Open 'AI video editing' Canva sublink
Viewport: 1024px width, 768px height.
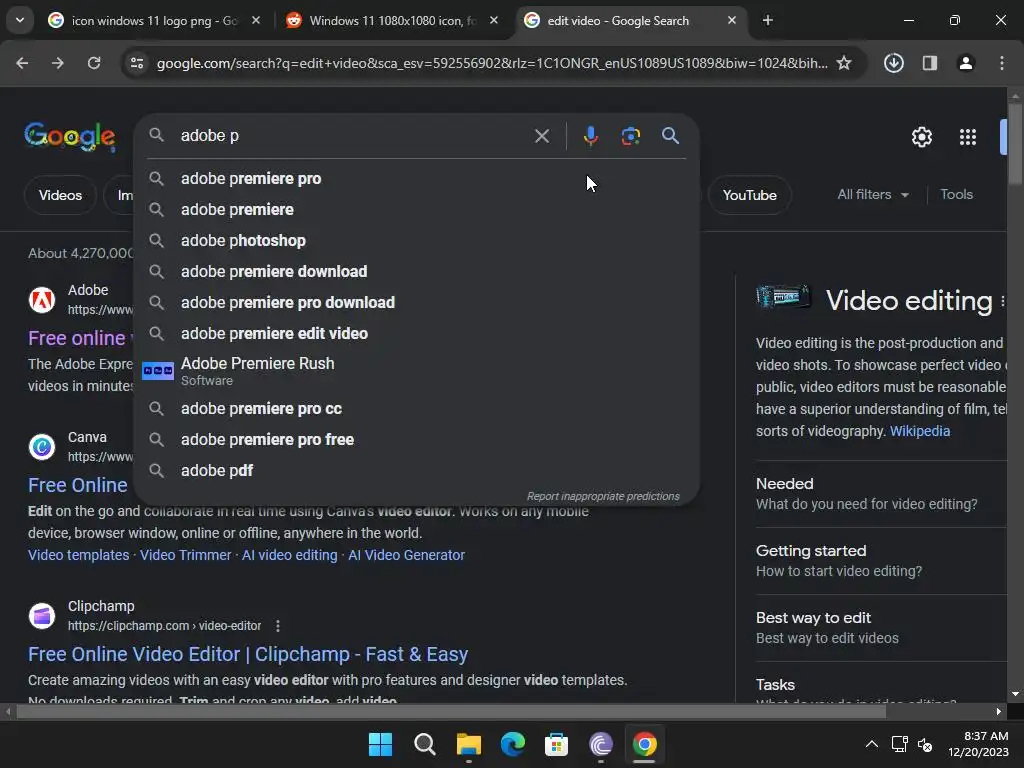[289, 555]
